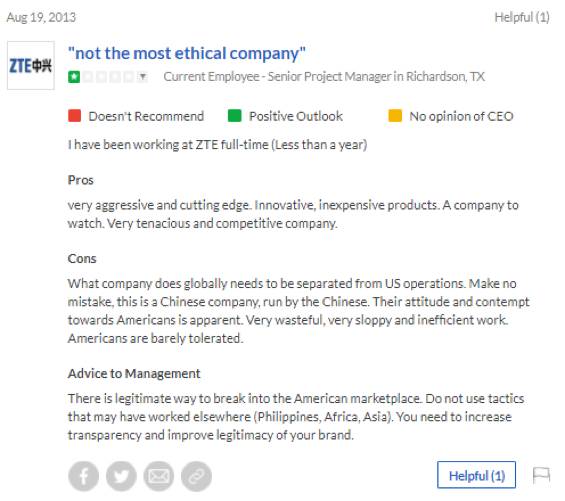The image size is (565, 501).
Task: Click the Pros section heading
Action: coord(81,180)
